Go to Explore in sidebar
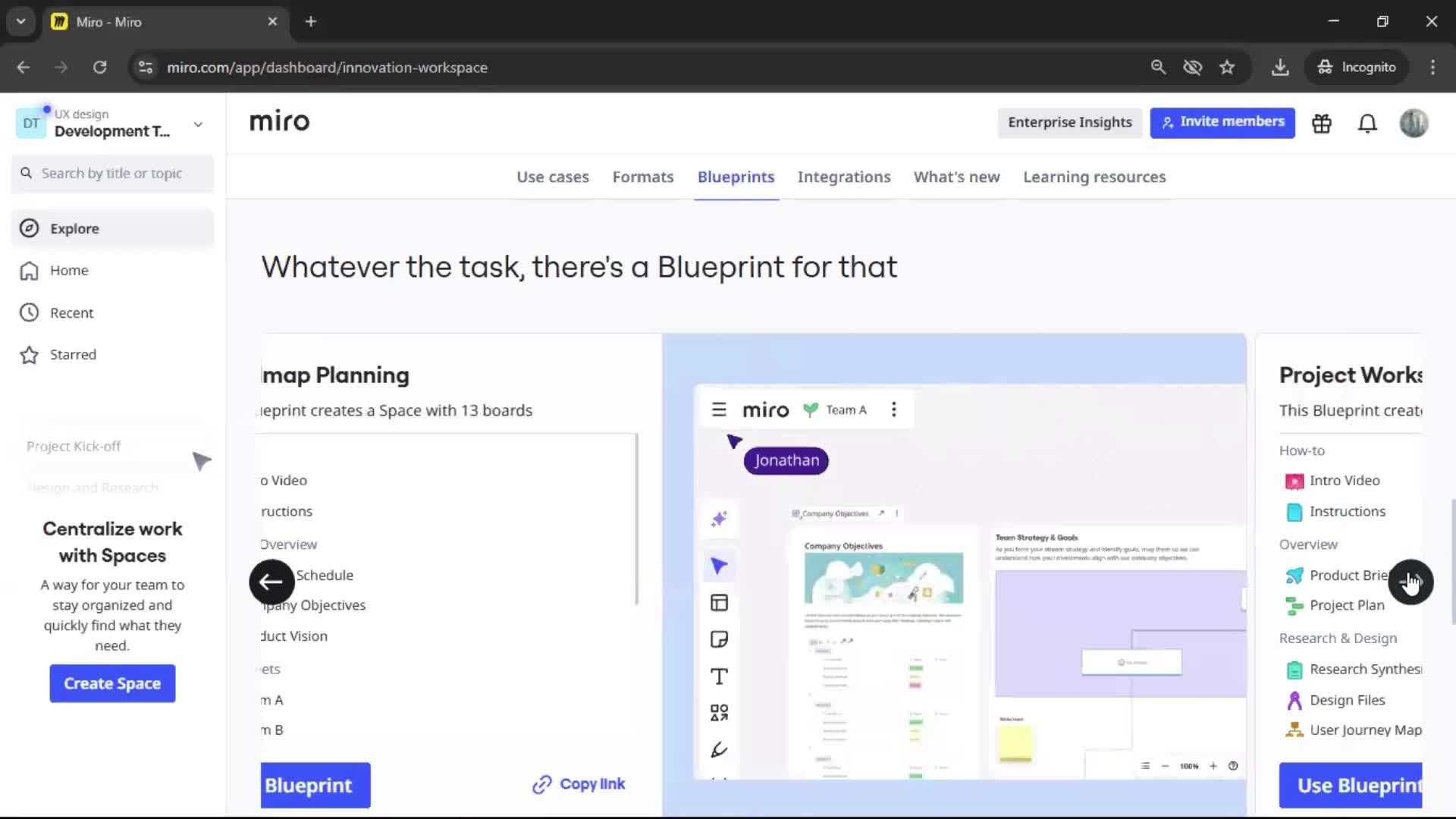The width and height of the screenshot is (1456, 819). point(112,228)
